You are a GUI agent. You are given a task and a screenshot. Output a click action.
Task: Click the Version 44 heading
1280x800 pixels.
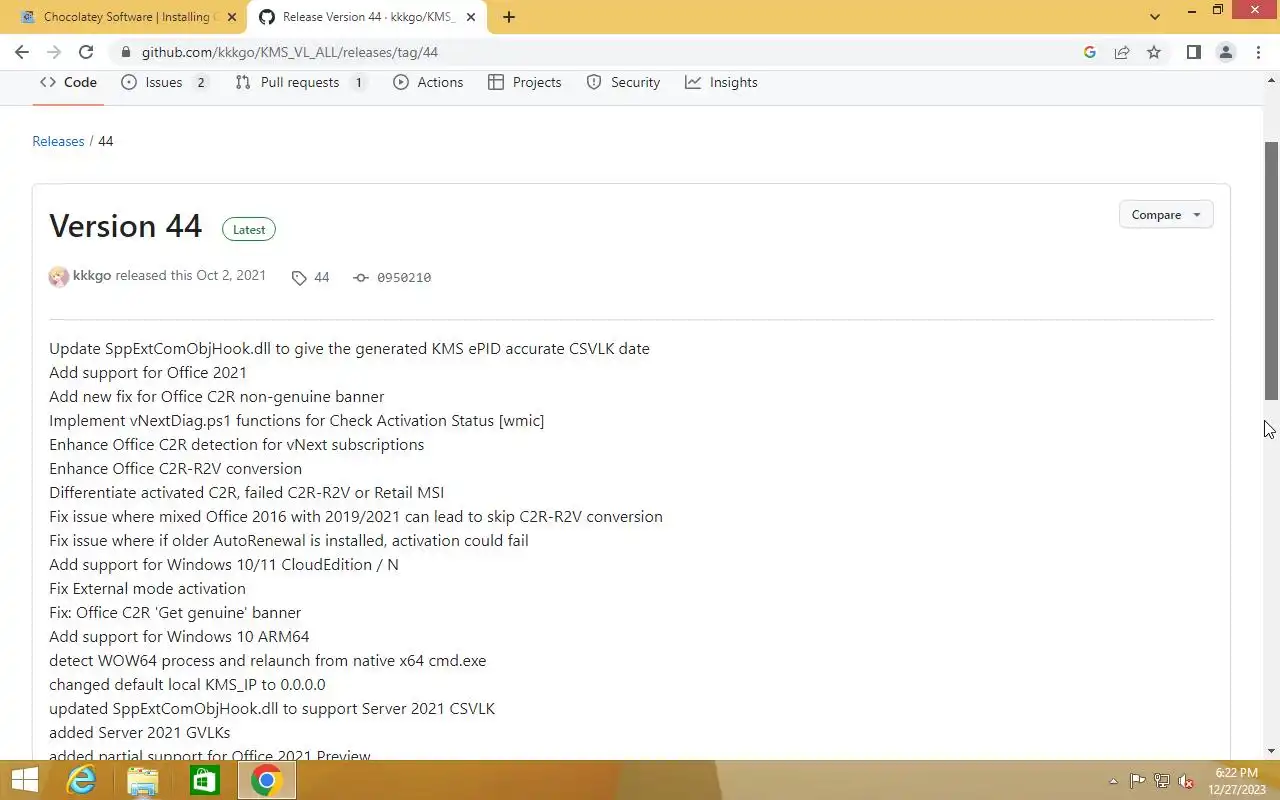click(x=125, y=226)
